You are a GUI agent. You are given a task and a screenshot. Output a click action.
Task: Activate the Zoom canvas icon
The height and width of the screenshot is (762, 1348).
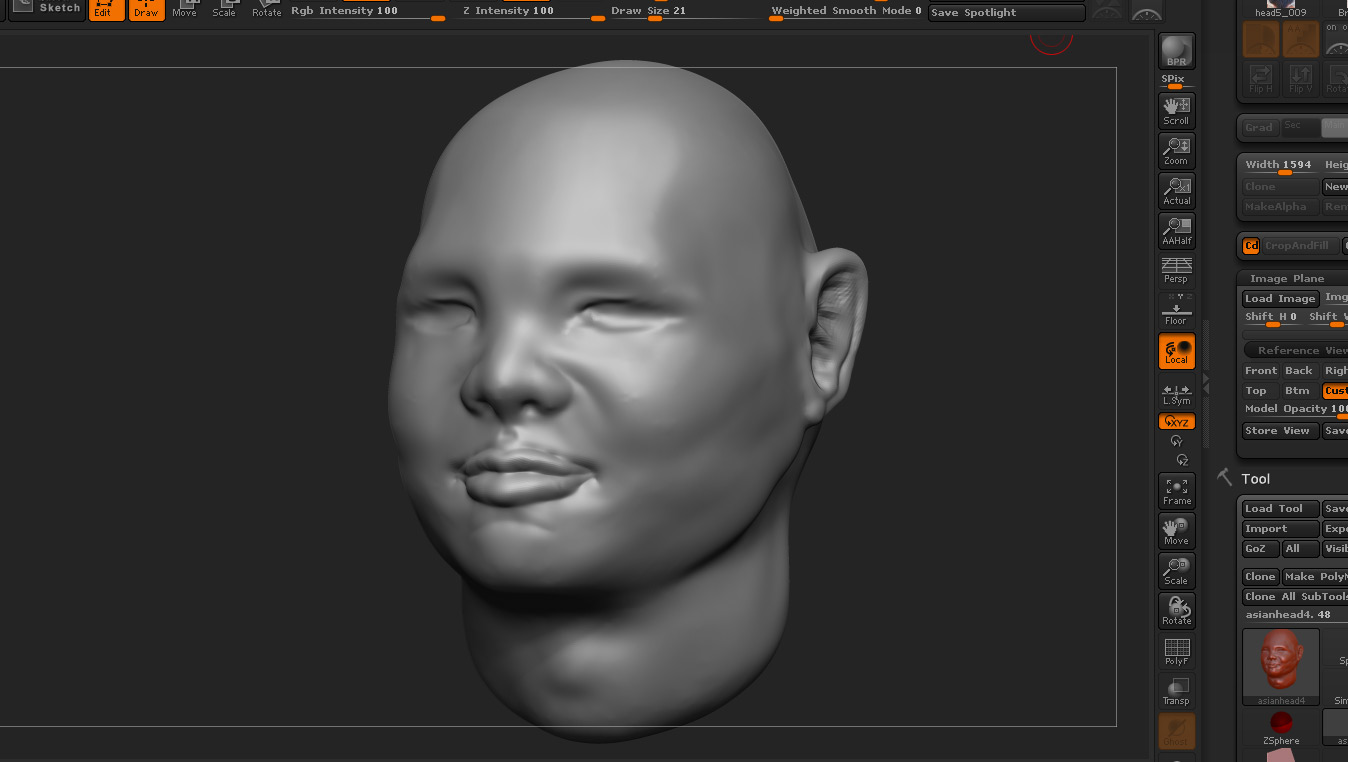point(1176,151)
